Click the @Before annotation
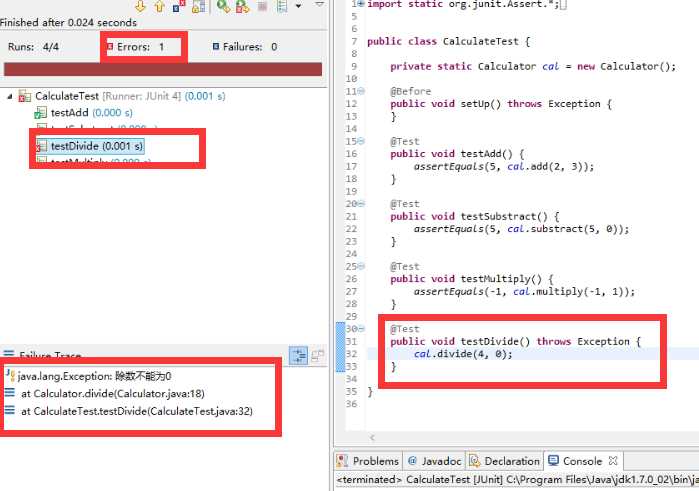This screenshot has width=699, height=491. point(411,91)
